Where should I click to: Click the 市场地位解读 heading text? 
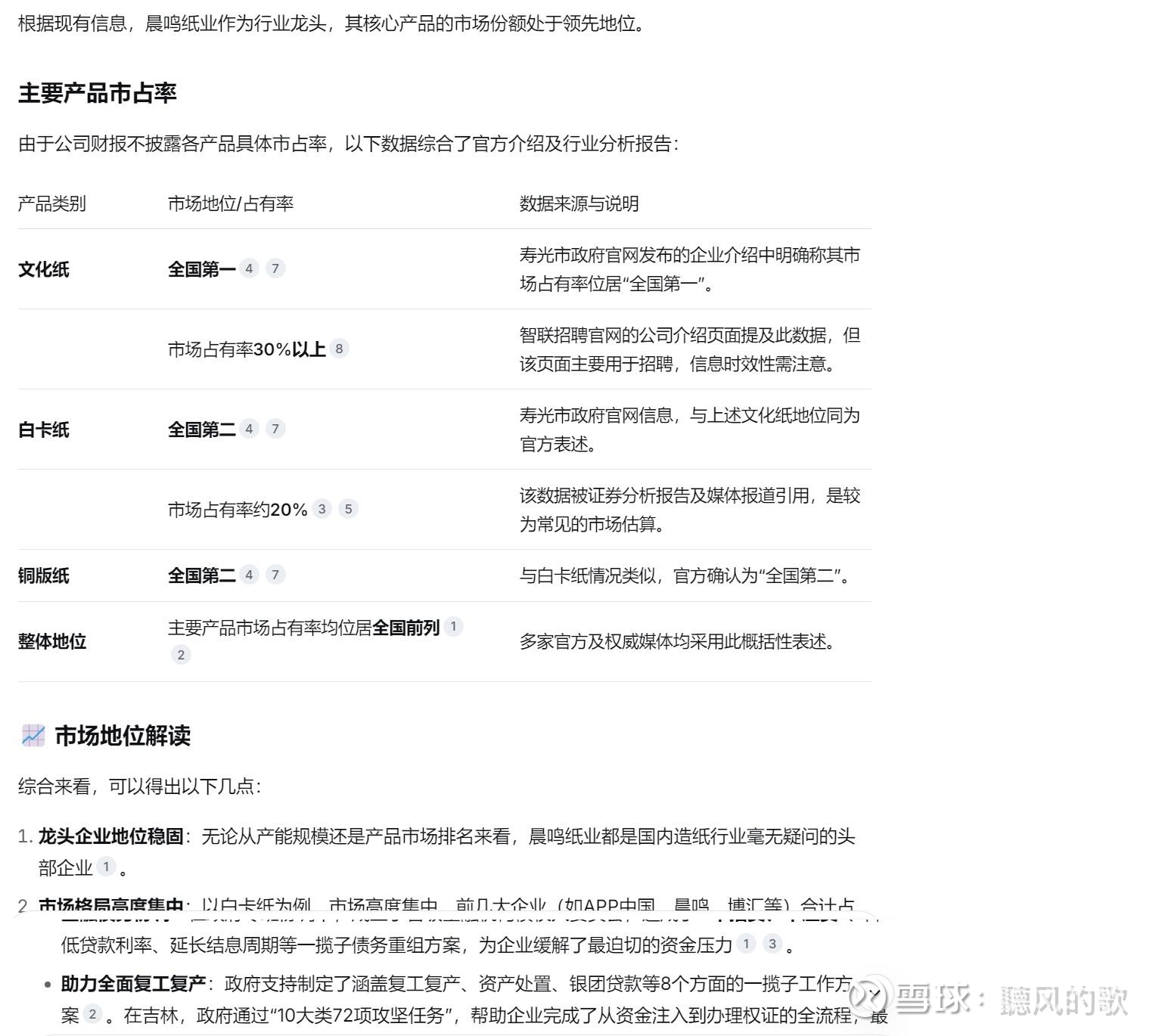[123, 735]
